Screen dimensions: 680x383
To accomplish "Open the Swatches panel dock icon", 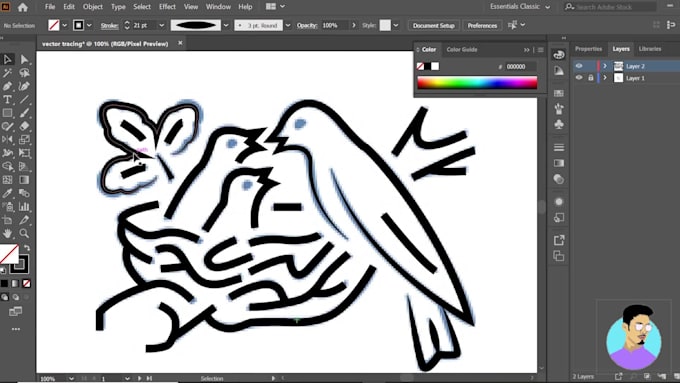I will pos(559,93).
